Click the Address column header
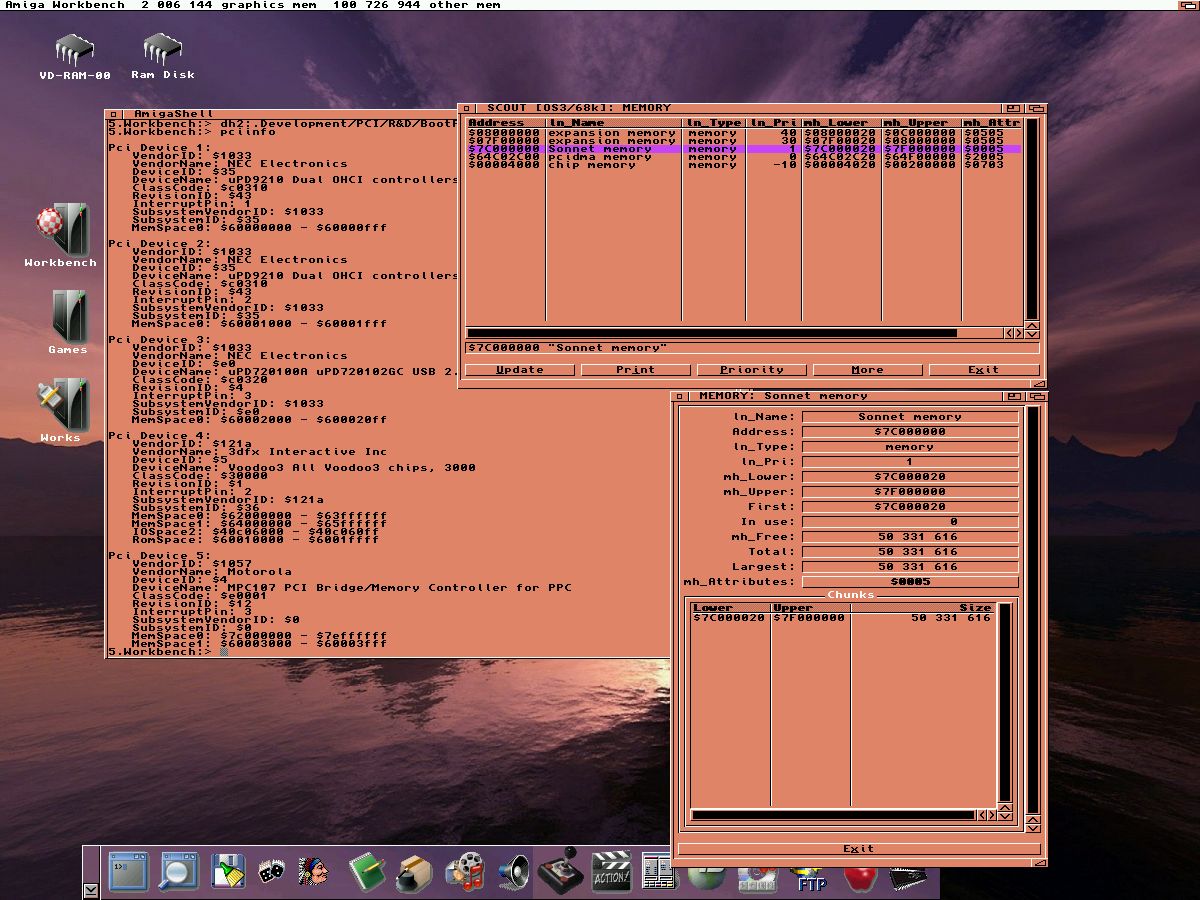The image size is (1200, 900). tap(506, 123)
